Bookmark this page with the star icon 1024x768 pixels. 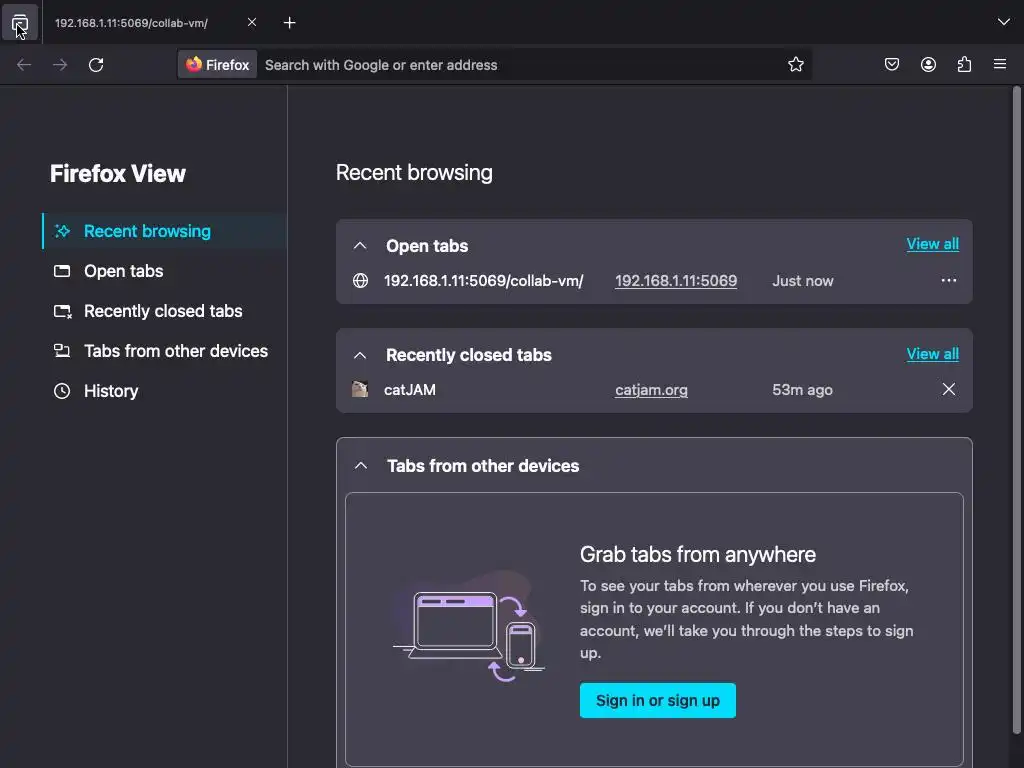795,65
